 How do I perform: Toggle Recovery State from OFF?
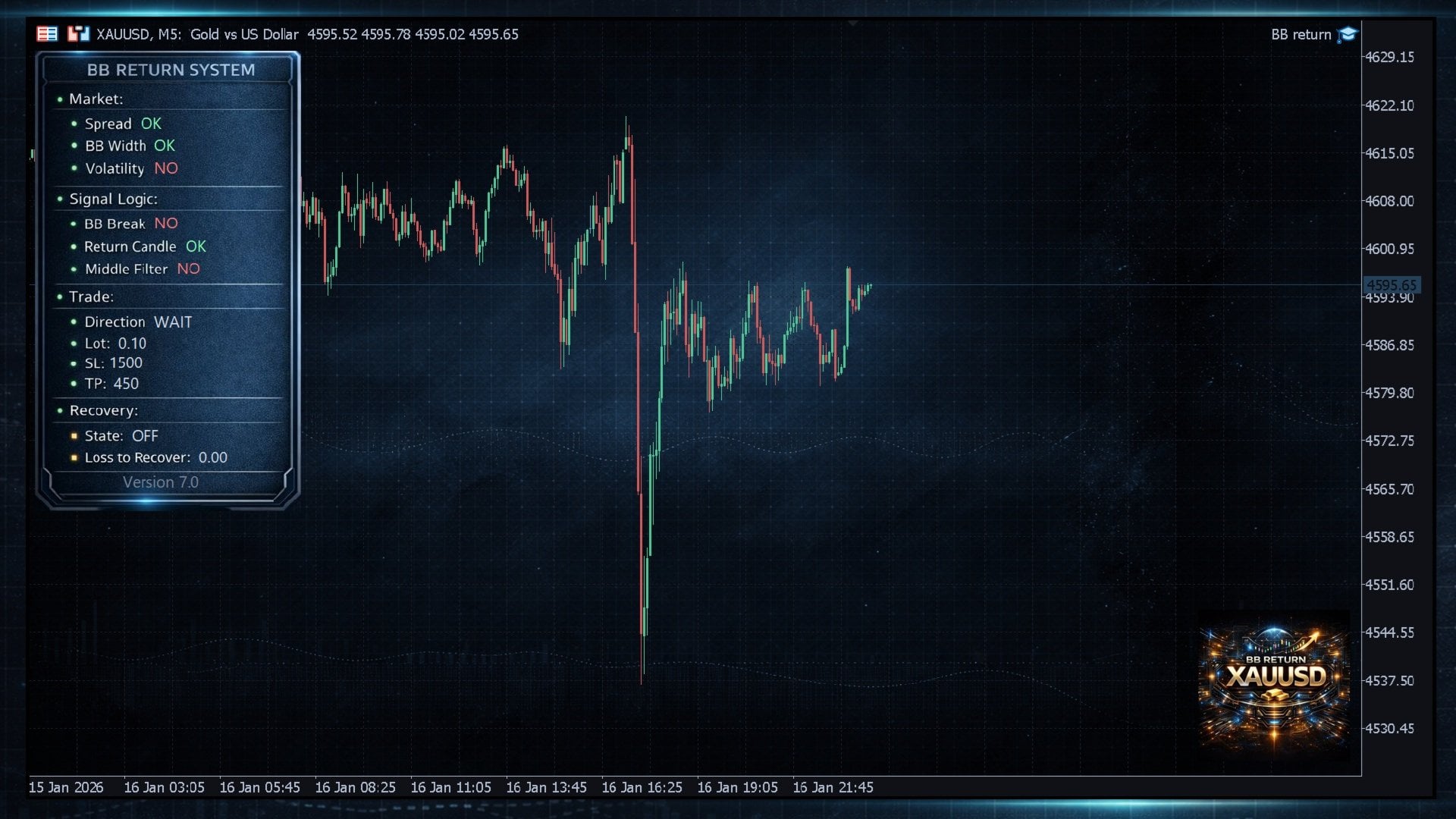[147, 435]
